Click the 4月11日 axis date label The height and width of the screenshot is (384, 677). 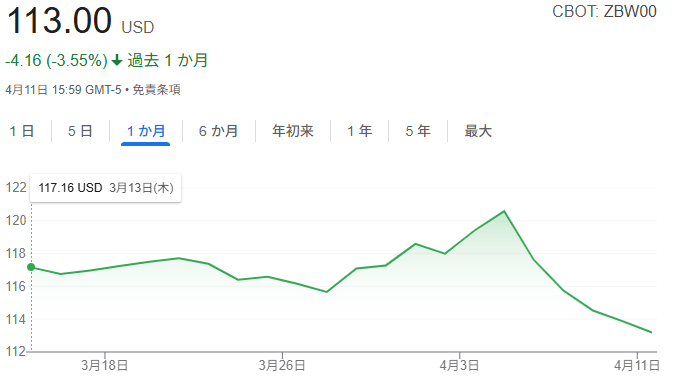pyautogui.click(x=637, y=365)
